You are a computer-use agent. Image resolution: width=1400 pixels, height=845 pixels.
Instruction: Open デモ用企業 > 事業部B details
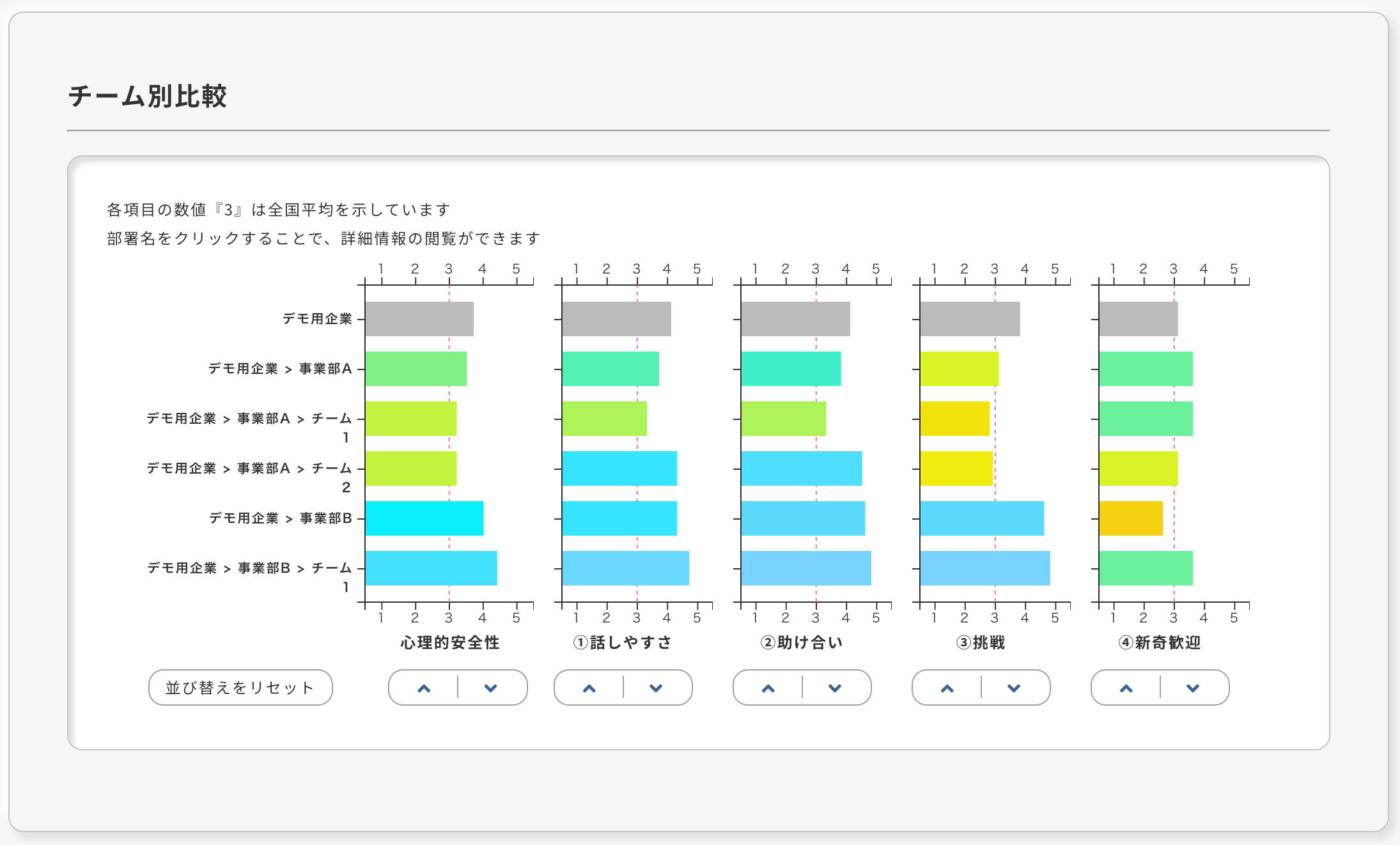(281, 518)
